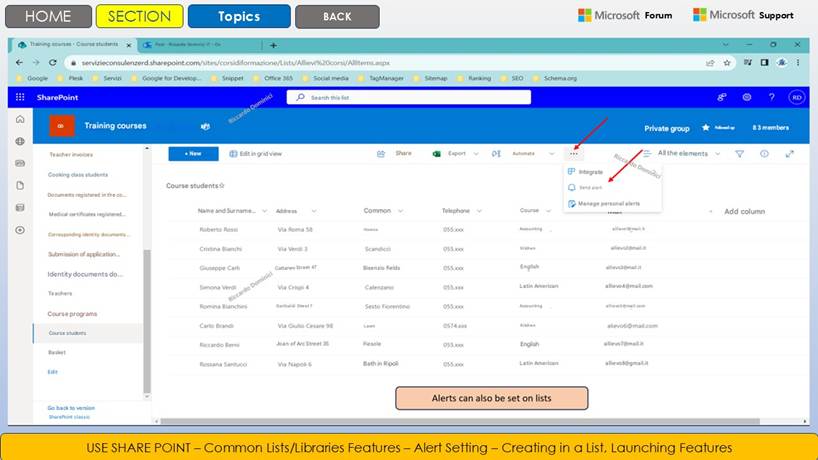Go to SharePoint home icon in left rail
The image size is (818, 460).
point(20,119)
